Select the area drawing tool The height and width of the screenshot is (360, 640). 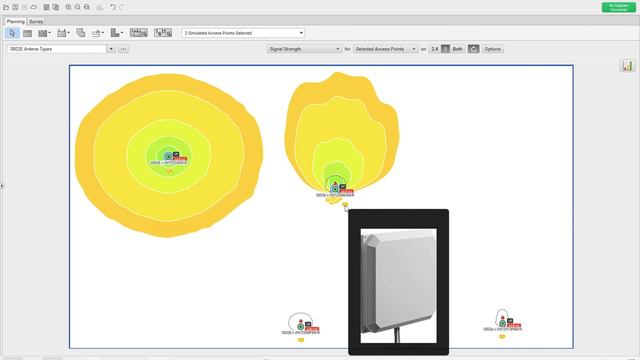coord(42,33)
